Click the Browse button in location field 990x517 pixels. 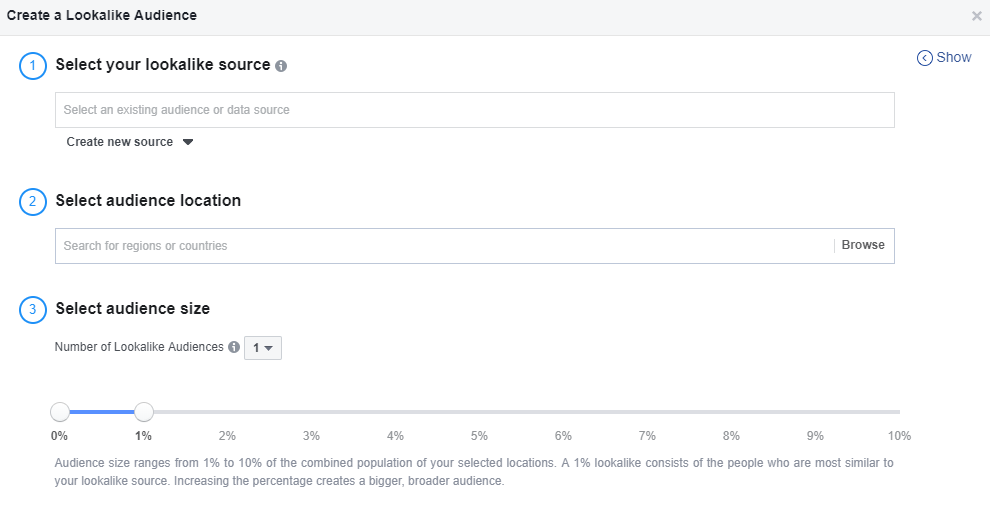(x=862, y=245)
